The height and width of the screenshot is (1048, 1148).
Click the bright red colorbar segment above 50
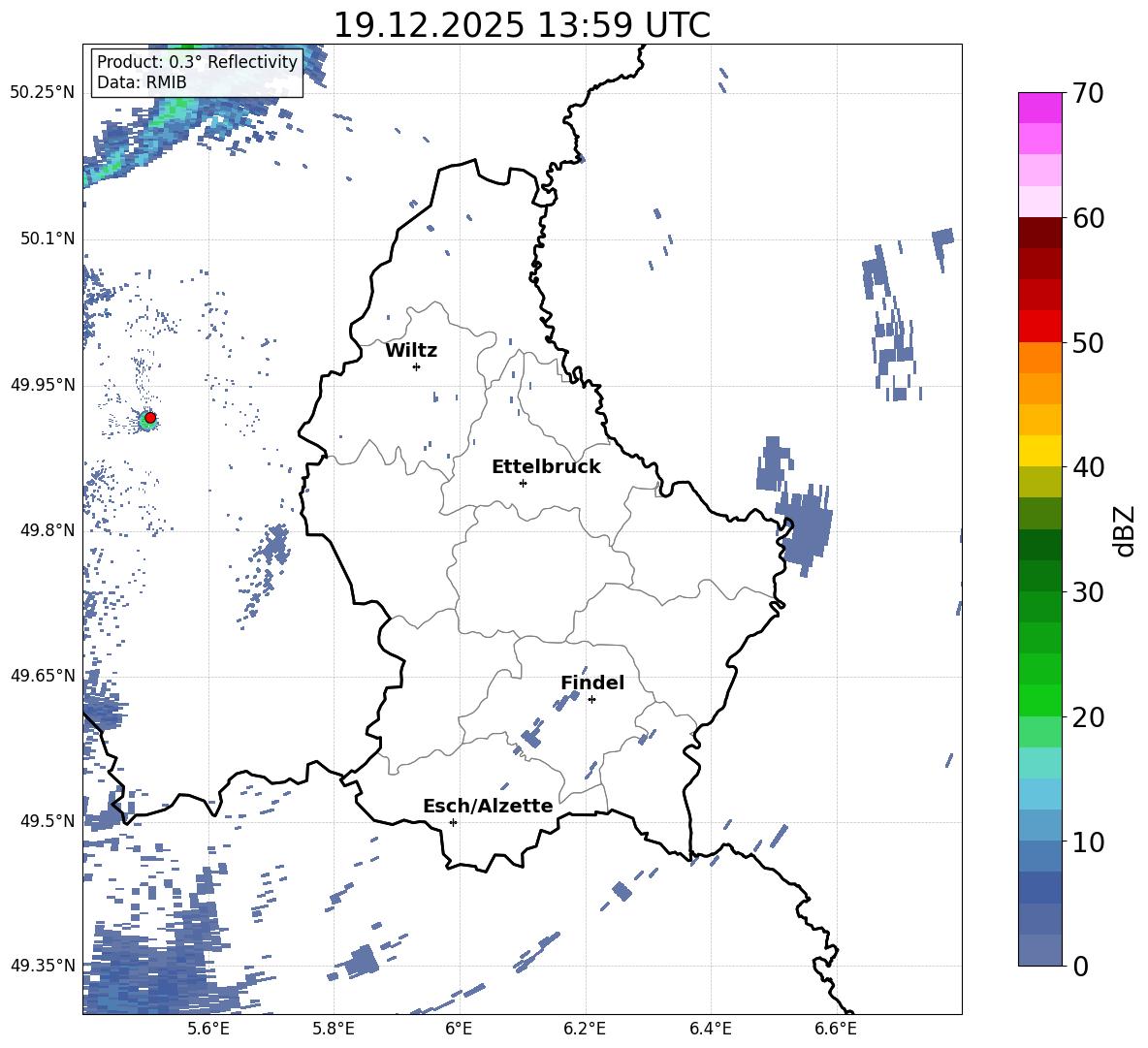[x=1039, y=327]
